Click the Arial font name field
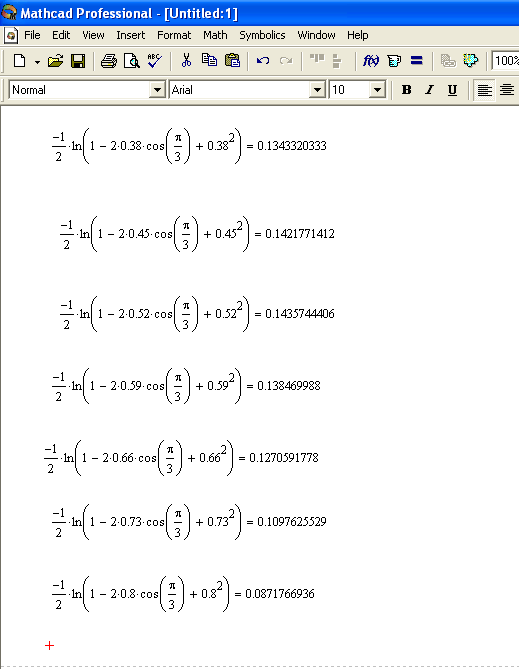 point(240,90)
